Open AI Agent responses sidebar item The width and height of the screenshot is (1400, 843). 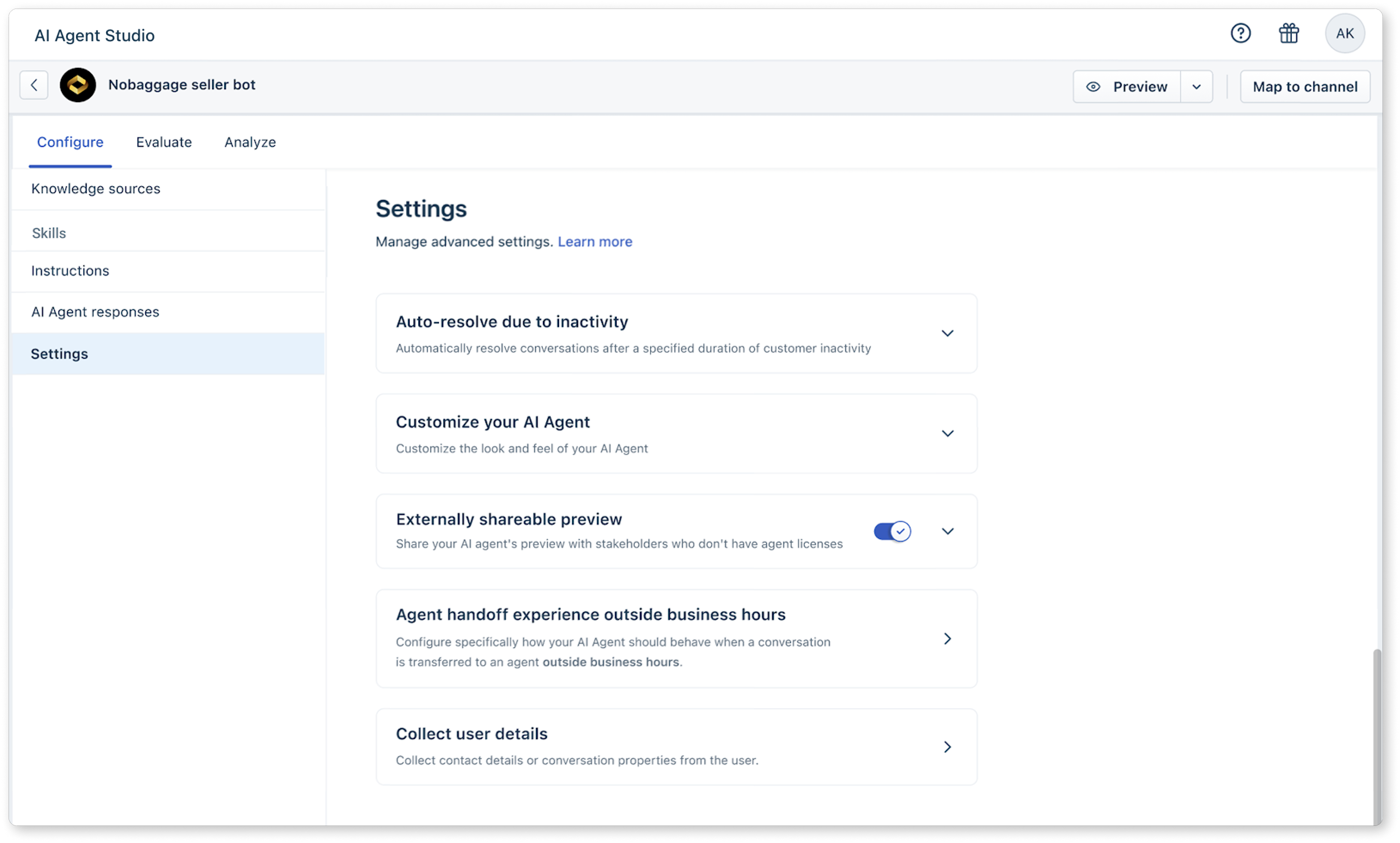(95, 312)
